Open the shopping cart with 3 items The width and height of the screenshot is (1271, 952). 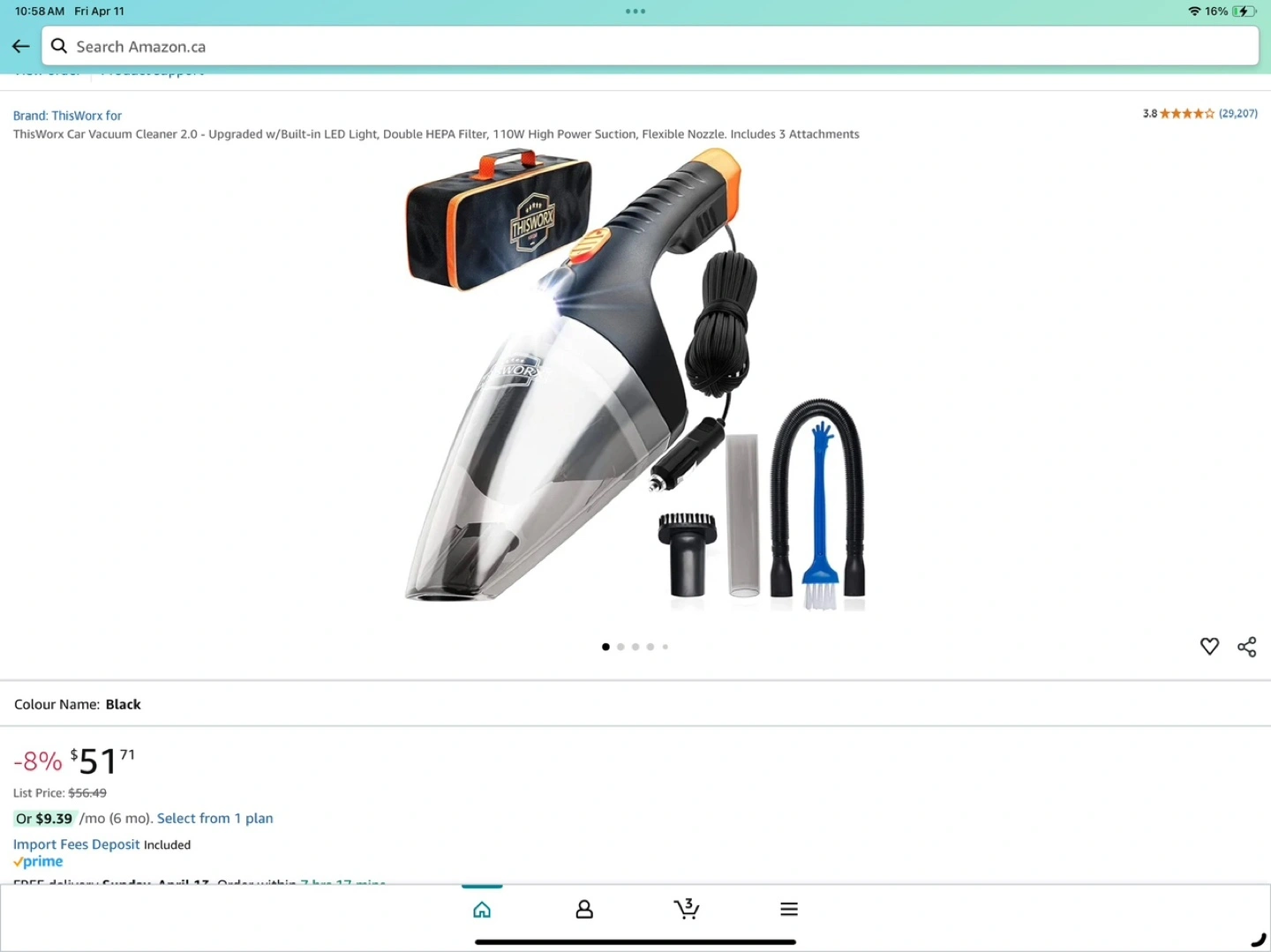[687, 908]
